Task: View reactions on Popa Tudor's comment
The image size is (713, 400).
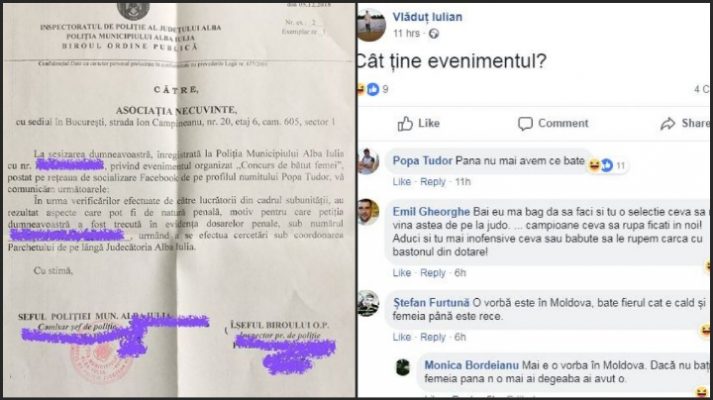Action: pos(607,165)
